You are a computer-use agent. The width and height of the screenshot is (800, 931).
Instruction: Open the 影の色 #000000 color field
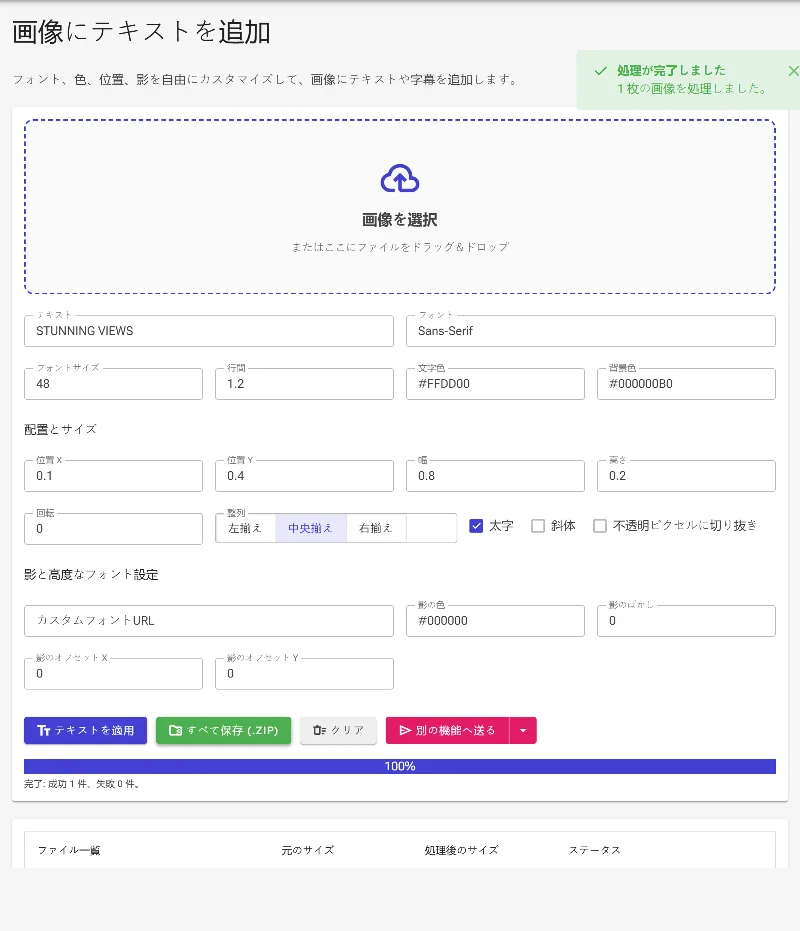point(495,620)
